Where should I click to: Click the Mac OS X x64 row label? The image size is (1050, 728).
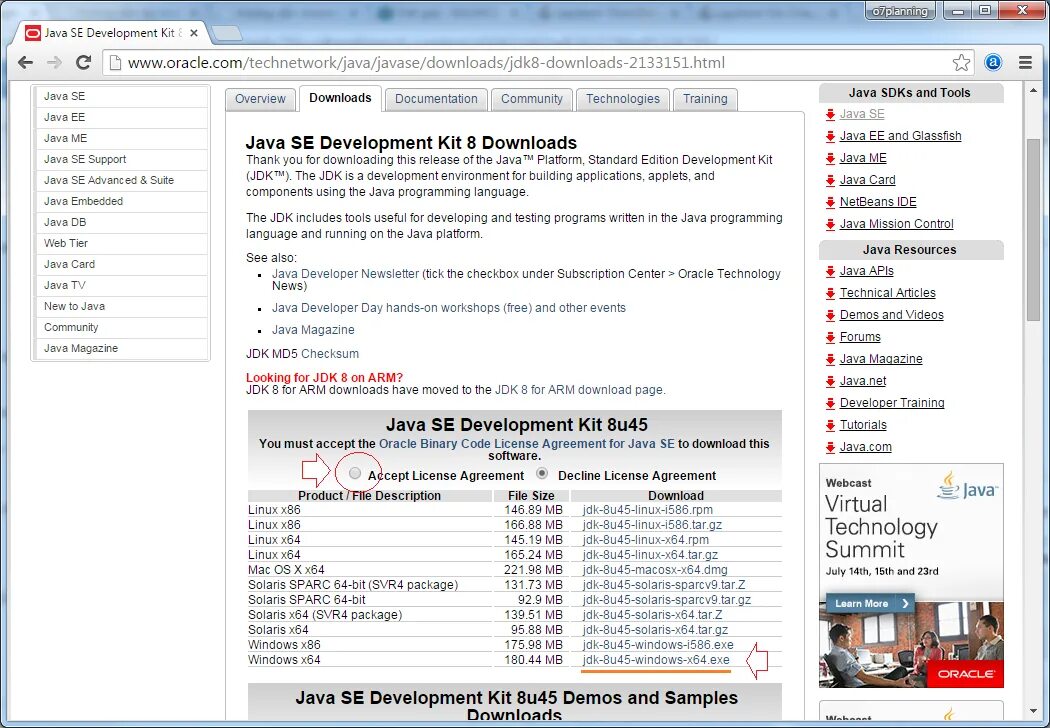286,570
